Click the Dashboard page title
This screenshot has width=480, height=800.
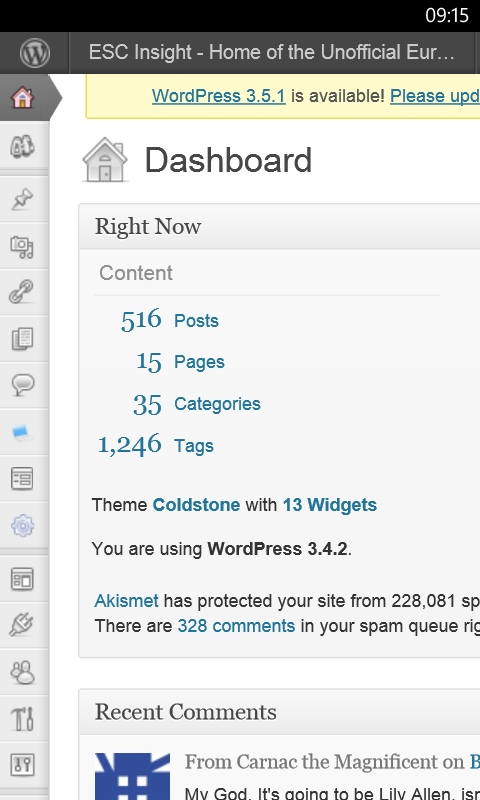228,160
